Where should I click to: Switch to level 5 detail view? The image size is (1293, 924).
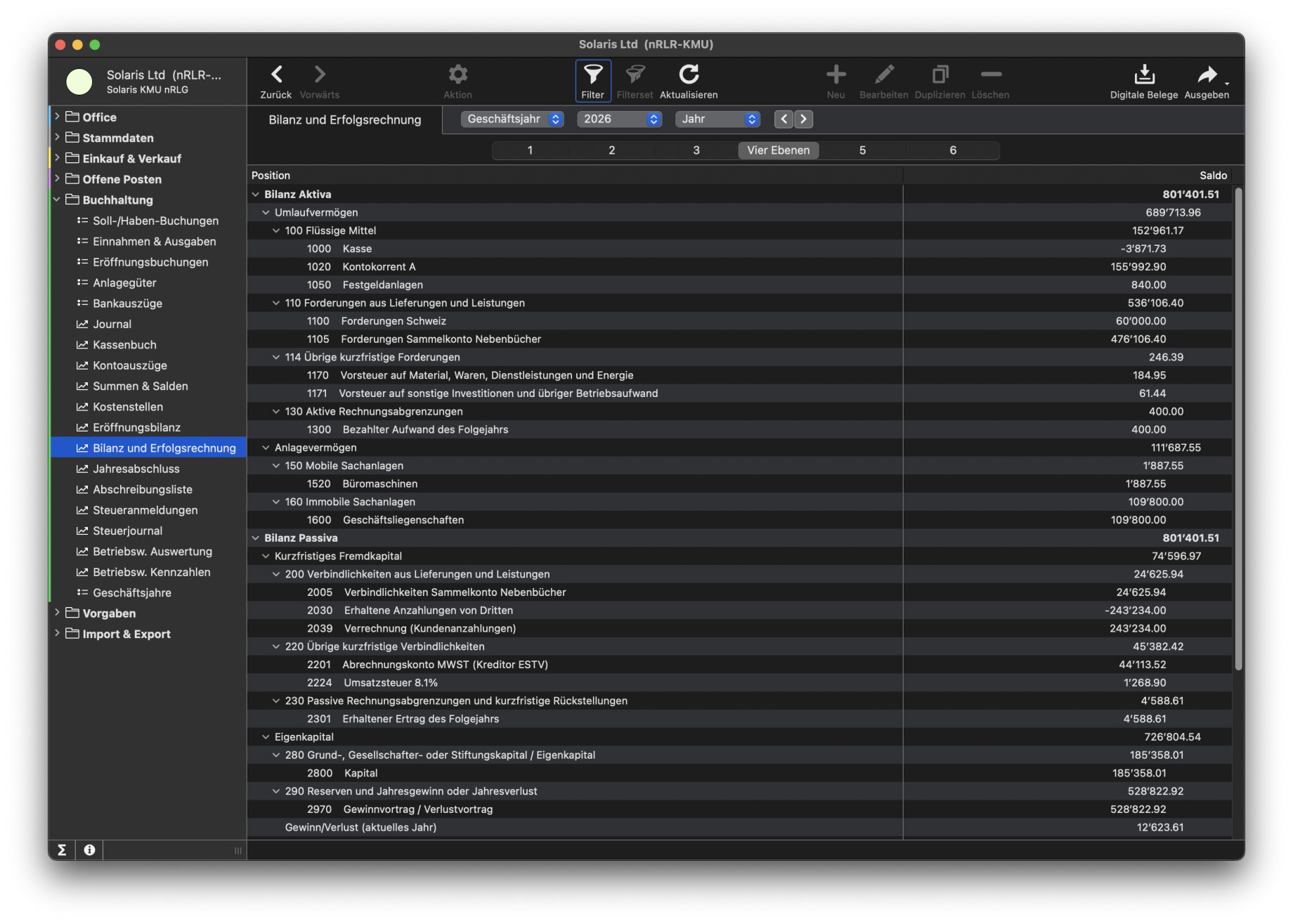pyautogui.click(x=862, y=150)
